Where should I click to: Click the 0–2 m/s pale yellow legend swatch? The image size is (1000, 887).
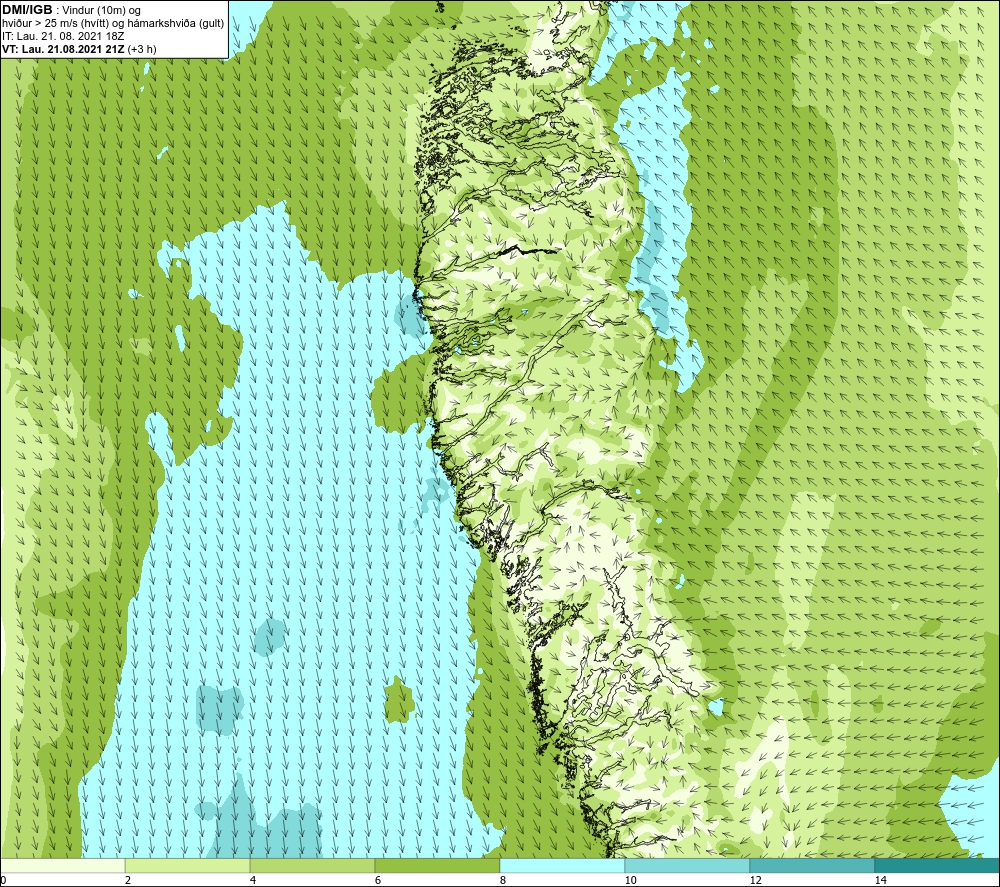click(x=62, y=866)
